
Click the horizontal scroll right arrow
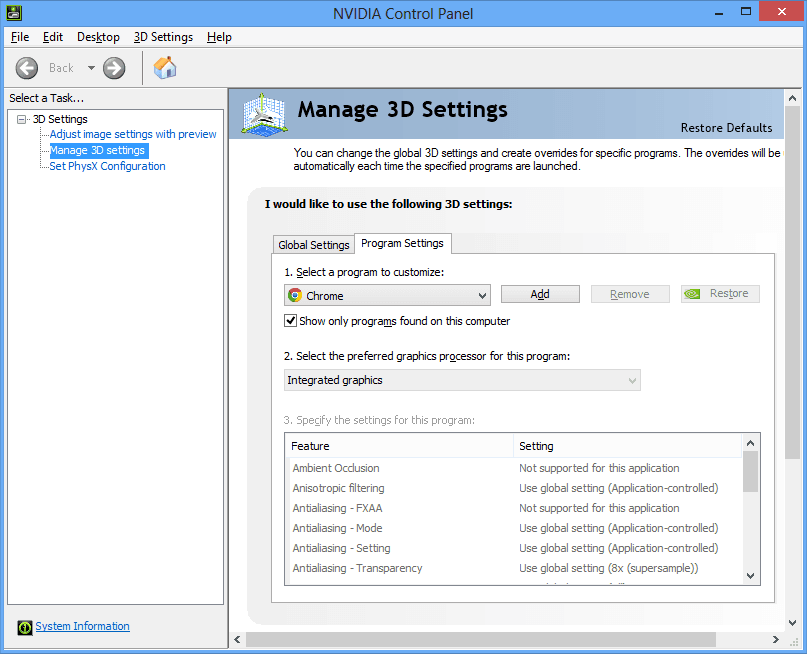click(776, 640)
